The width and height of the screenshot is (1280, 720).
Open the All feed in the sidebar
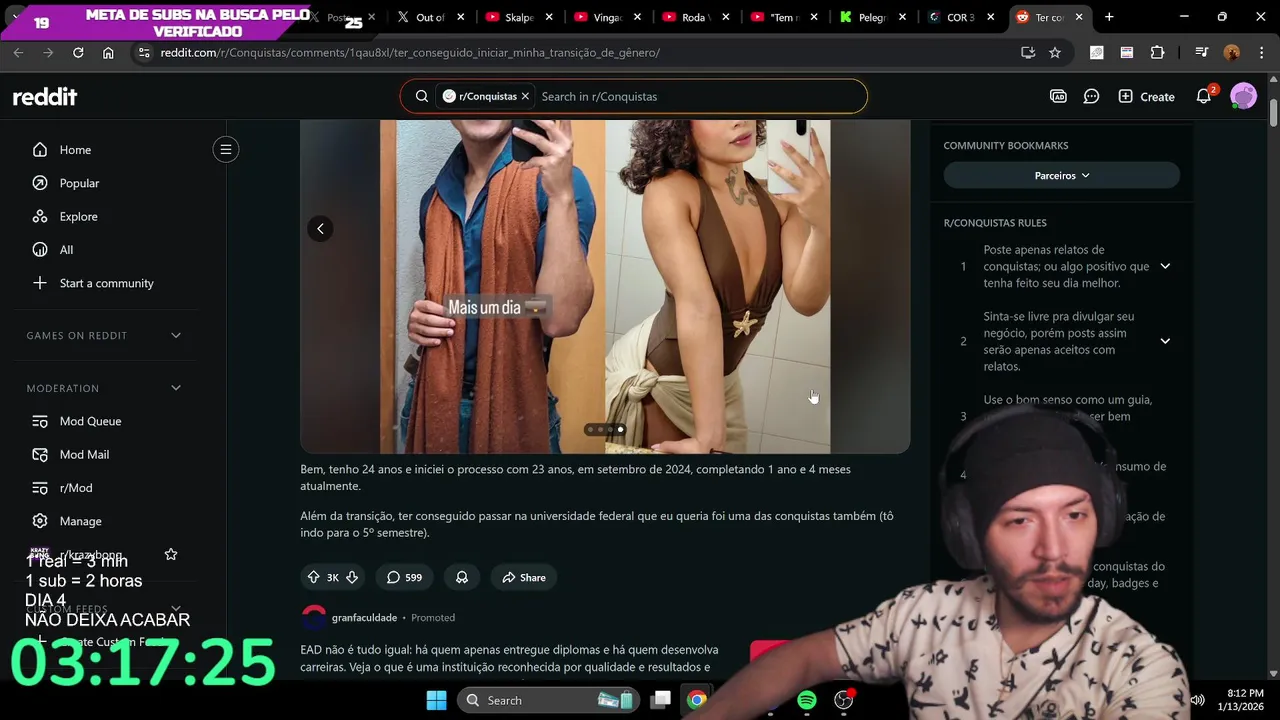coord(66,250)
